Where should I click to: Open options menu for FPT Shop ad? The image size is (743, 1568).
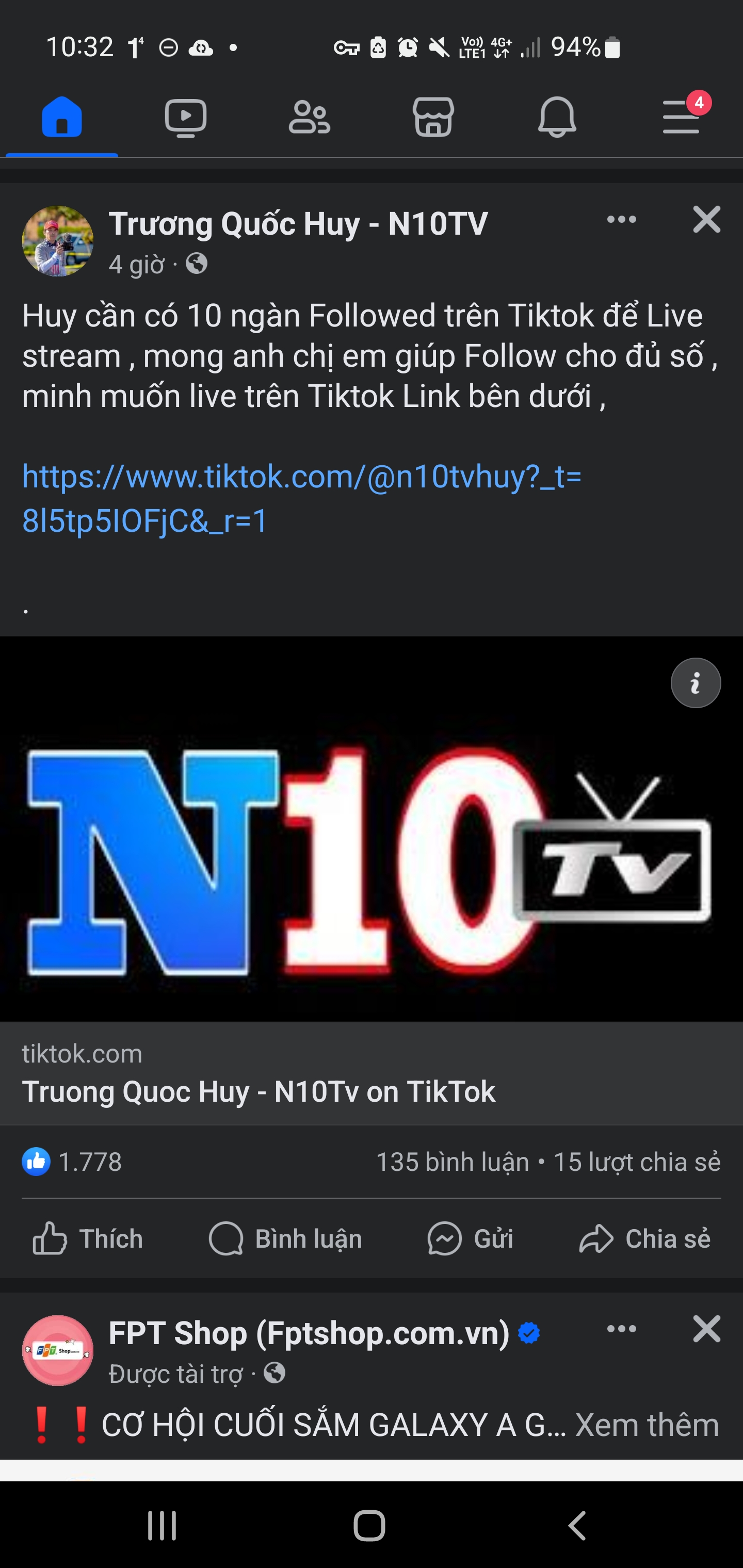coord(621,1329)
